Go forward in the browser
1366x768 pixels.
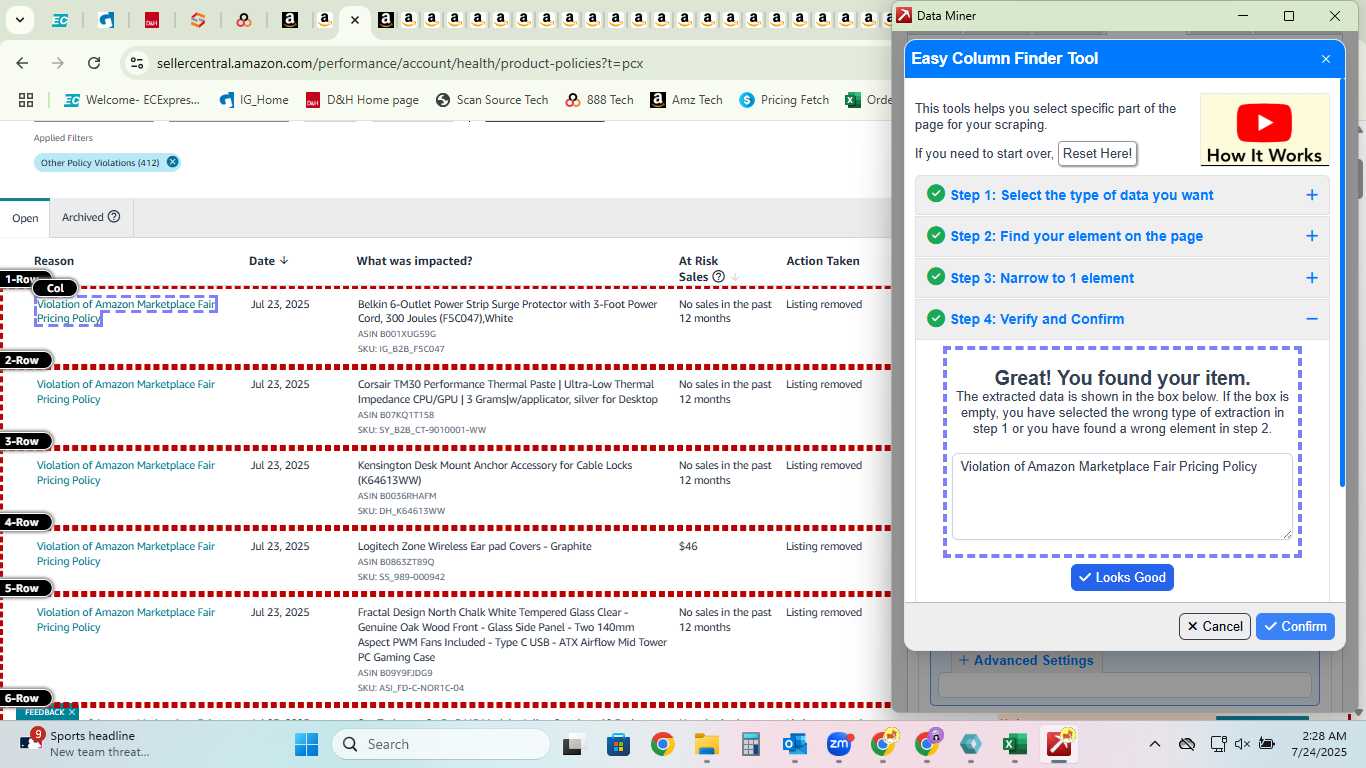click(58, 63)
